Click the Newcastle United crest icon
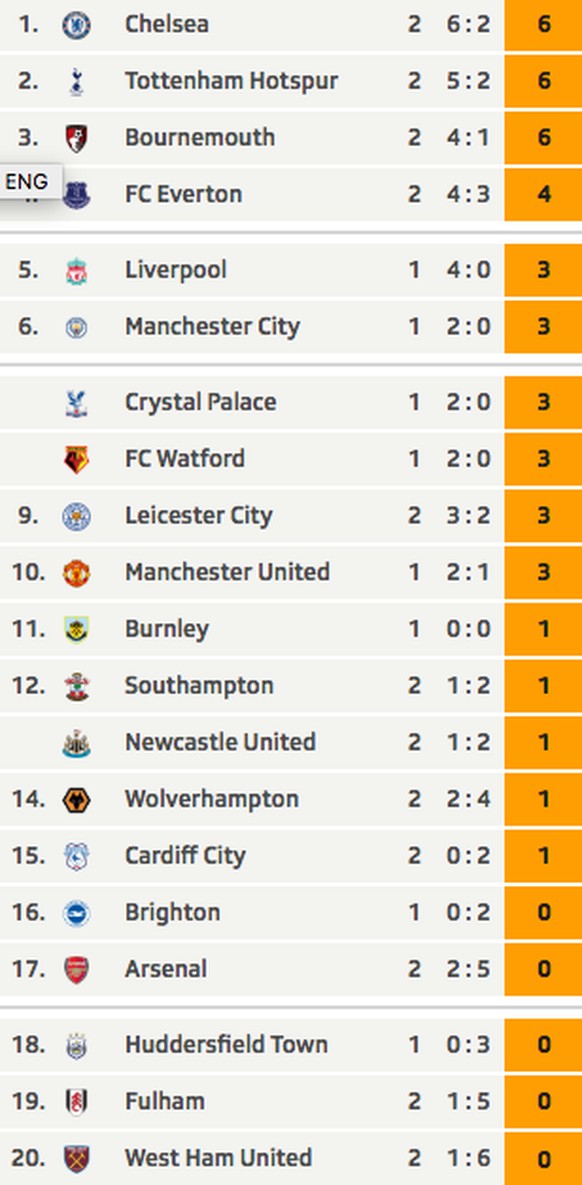 [76, 743]
